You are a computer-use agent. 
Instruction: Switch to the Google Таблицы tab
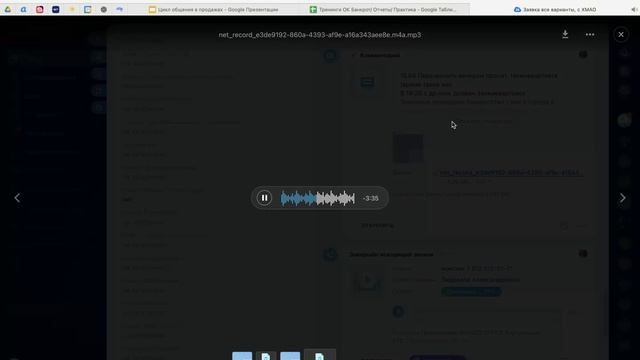click(383, 9)
